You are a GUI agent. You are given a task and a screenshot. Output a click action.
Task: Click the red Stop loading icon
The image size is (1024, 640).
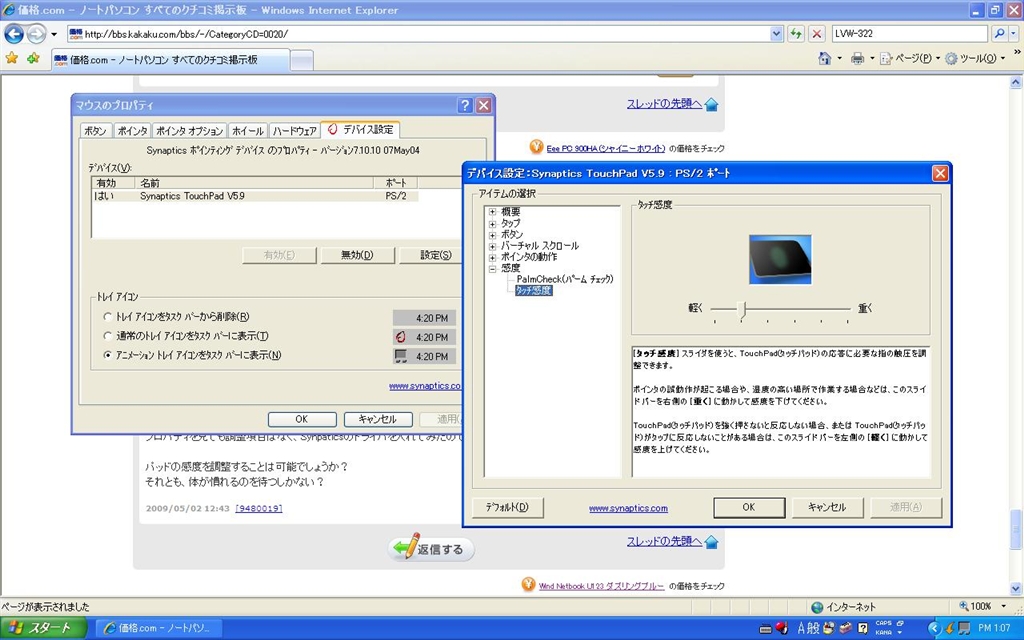pyautogui.click(x=817, y=34)
